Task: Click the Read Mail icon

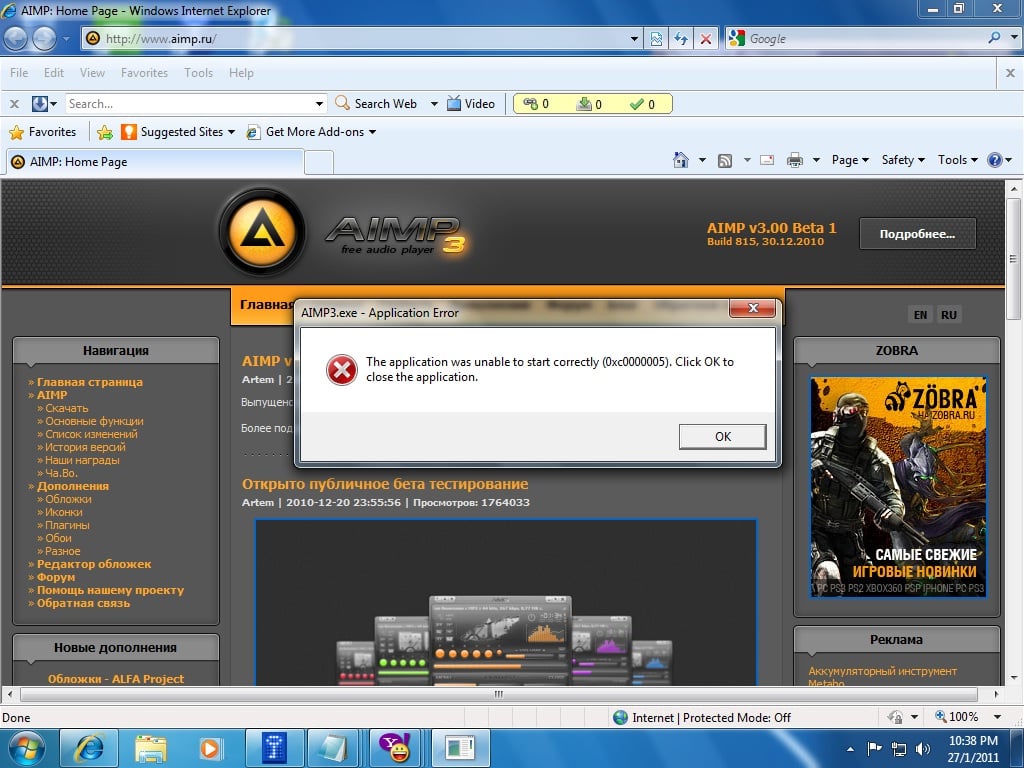Action: [x=767, y=160]
